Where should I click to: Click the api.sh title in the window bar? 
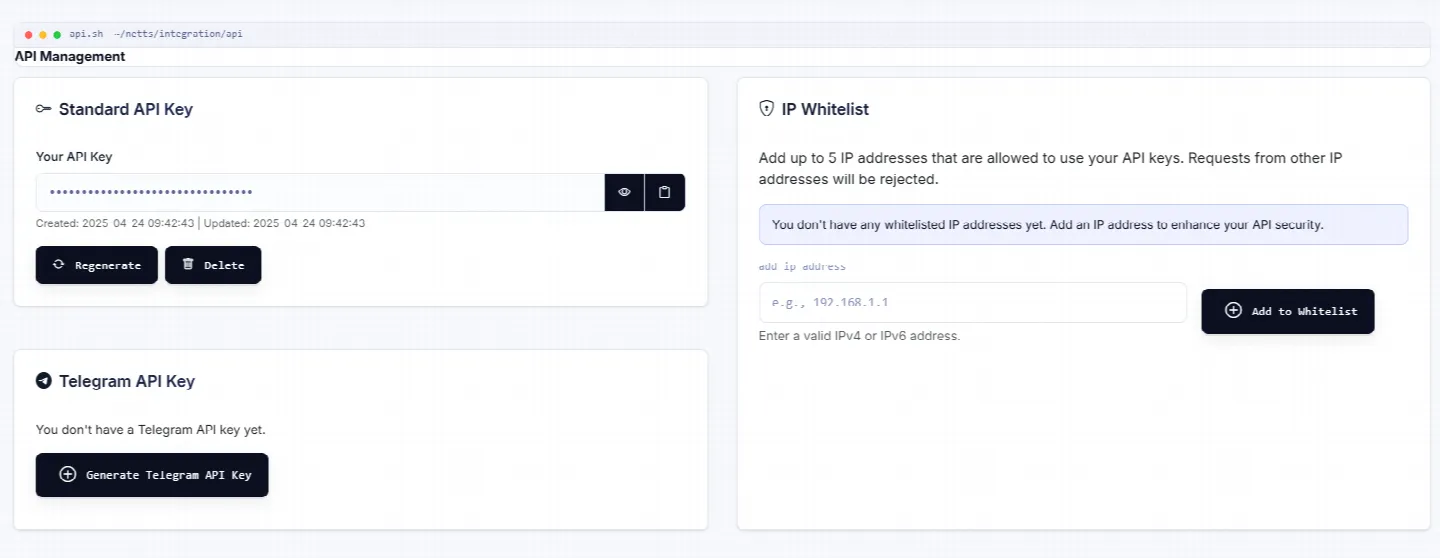tap(86, 34)
